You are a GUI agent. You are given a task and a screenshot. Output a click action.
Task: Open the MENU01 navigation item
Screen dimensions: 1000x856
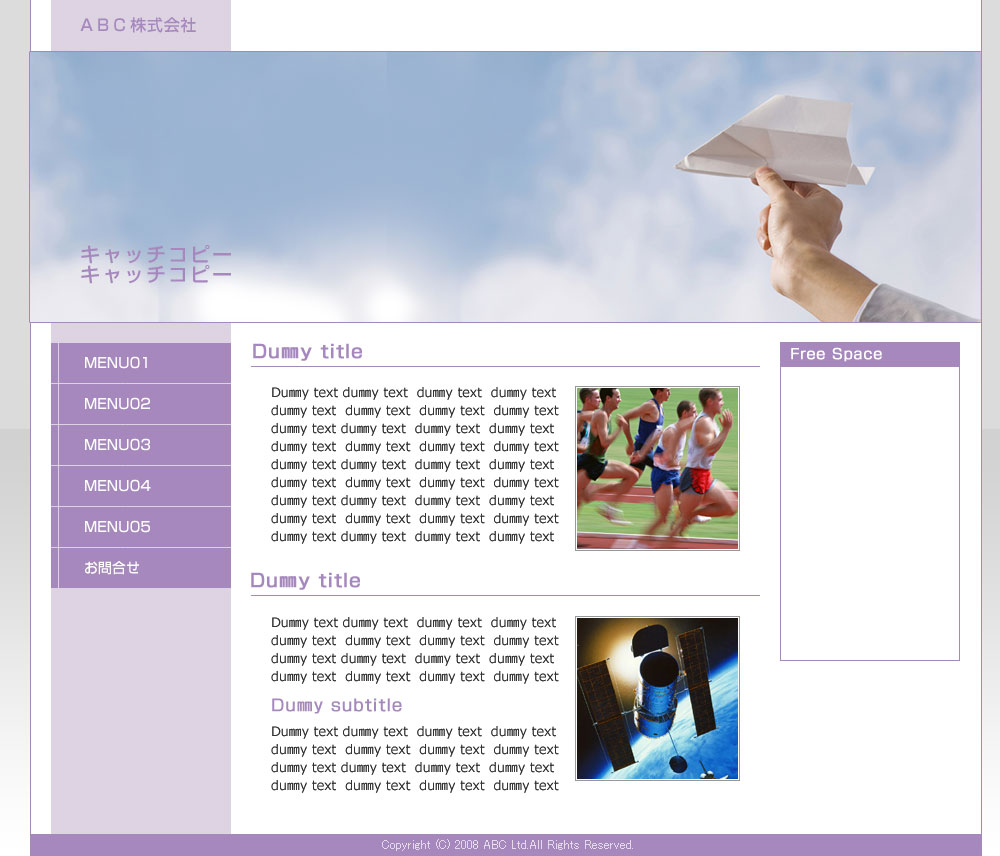click(x=141, y=363)
